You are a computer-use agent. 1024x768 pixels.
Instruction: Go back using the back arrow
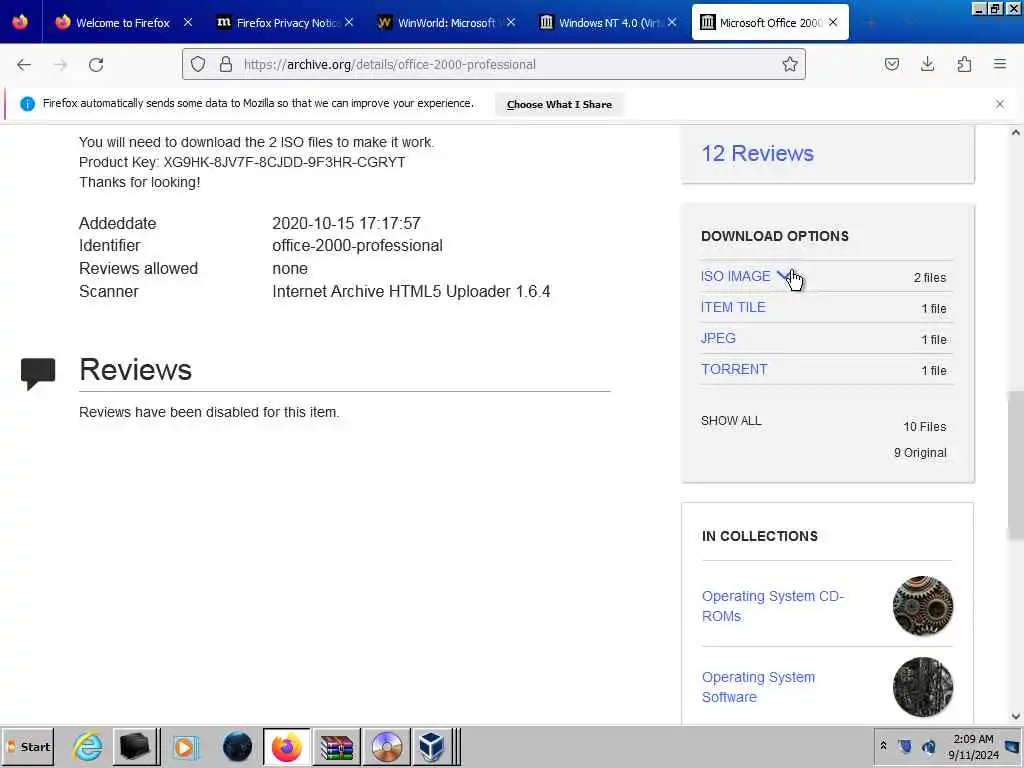(24, 65)
